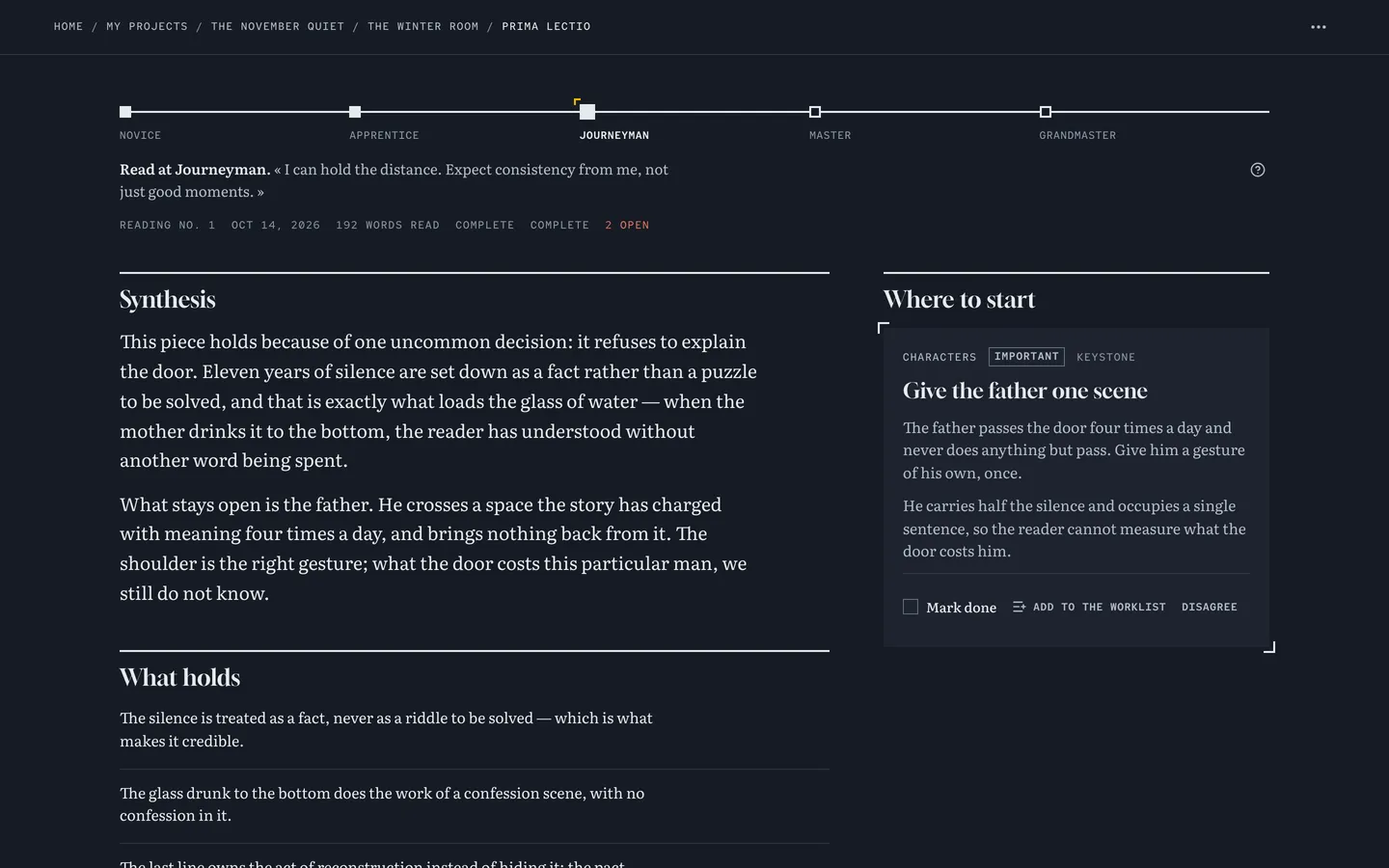Click the Important tag badge
The height and width of the screenshot is (868, 1389).
coord(1026,357)
